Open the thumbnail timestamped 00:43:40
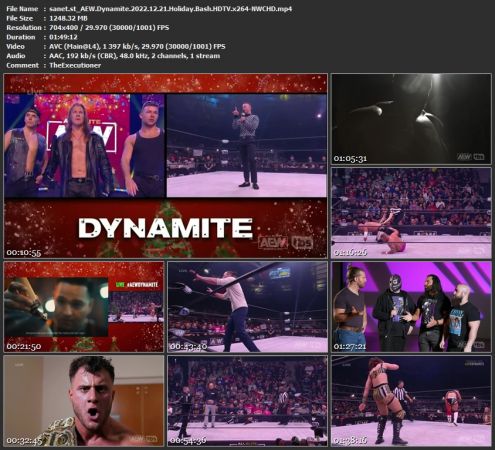 point(248,307)
